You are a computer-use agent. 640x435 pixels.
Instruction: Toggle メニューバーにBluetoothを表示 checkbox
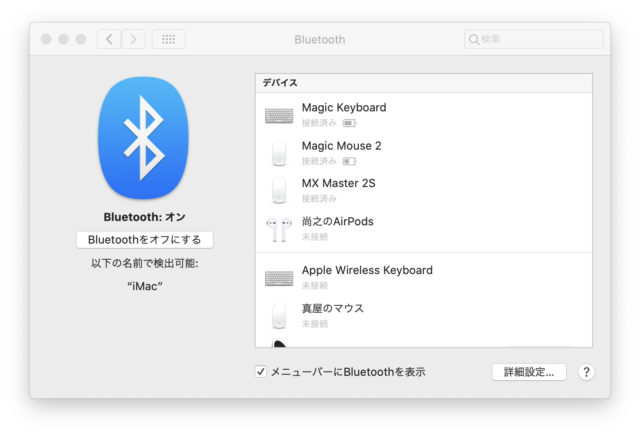[x=261, y=372]
